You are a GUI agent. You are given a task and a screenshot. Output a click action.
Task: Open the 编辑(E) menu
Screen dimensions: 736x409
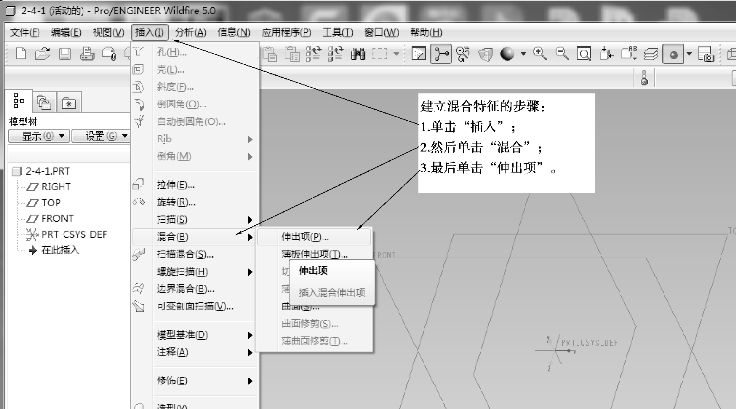pyautogui.click(x=66, y=32)
